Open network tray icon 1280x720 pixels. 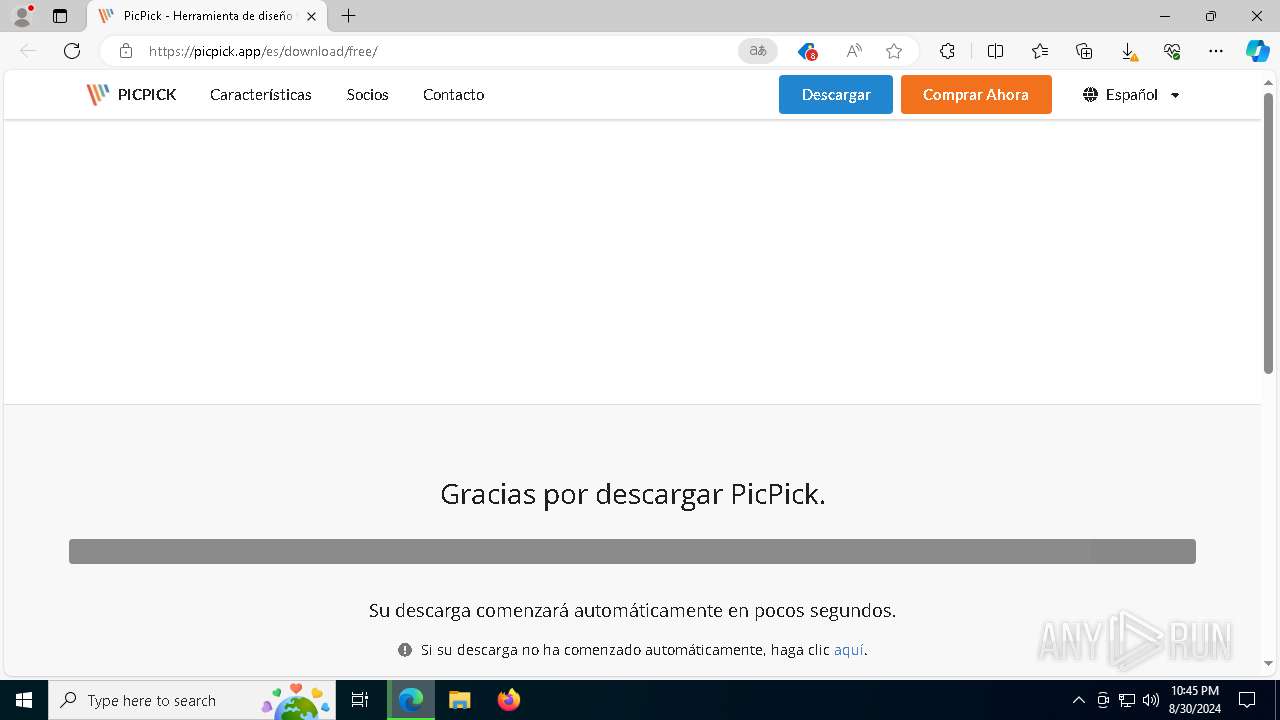click(x=1127, y=700)
